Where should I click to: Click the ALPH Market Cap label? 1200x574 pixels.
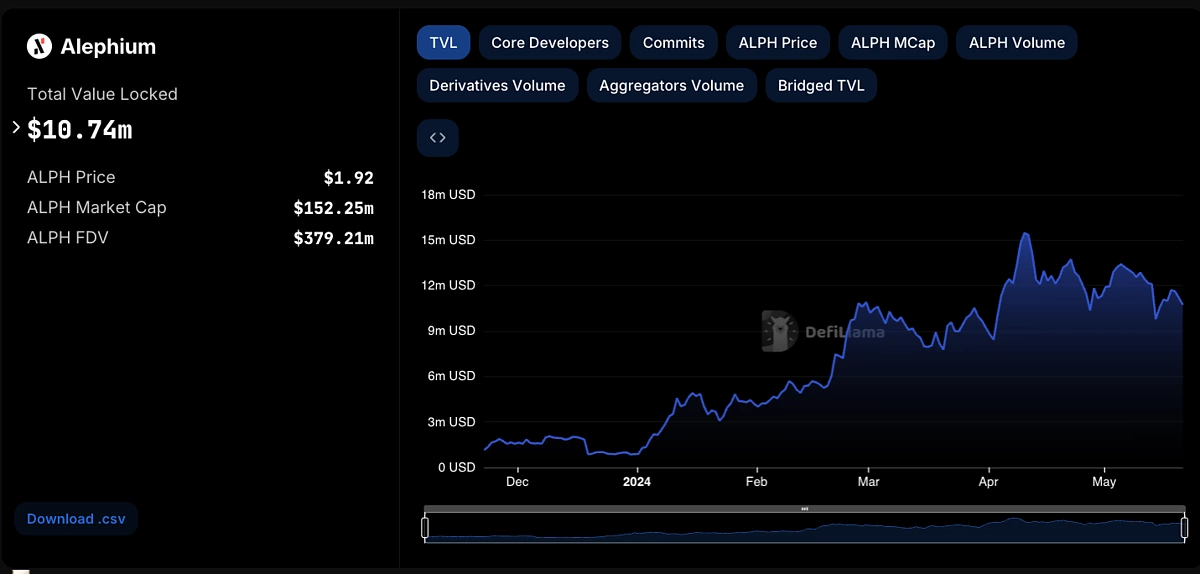point(97,207)
